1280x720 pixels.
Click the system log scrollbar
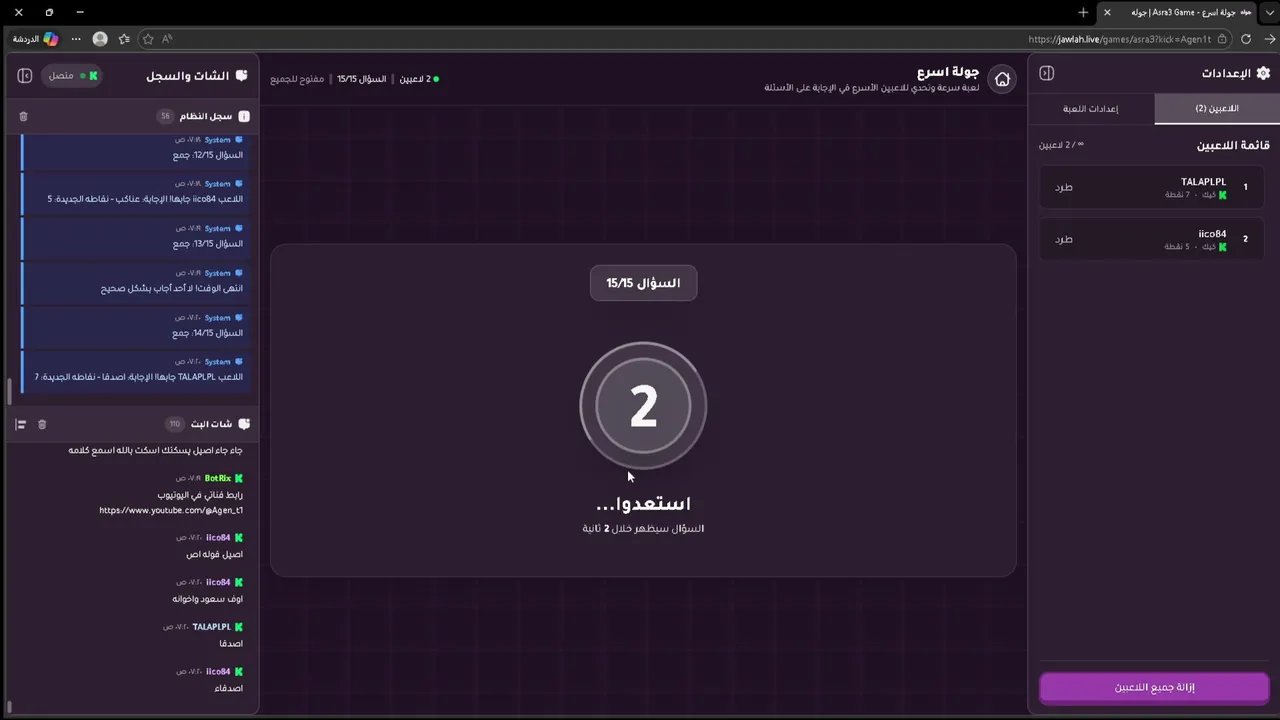10,392
